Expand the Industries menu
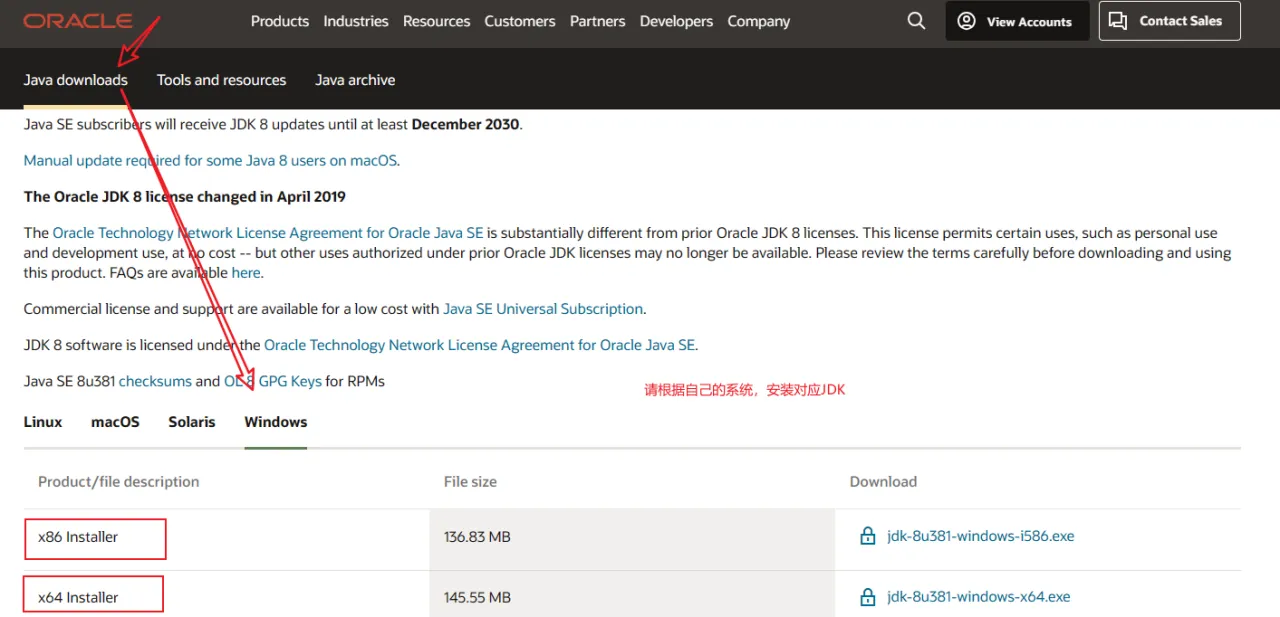 coord(356,21)
